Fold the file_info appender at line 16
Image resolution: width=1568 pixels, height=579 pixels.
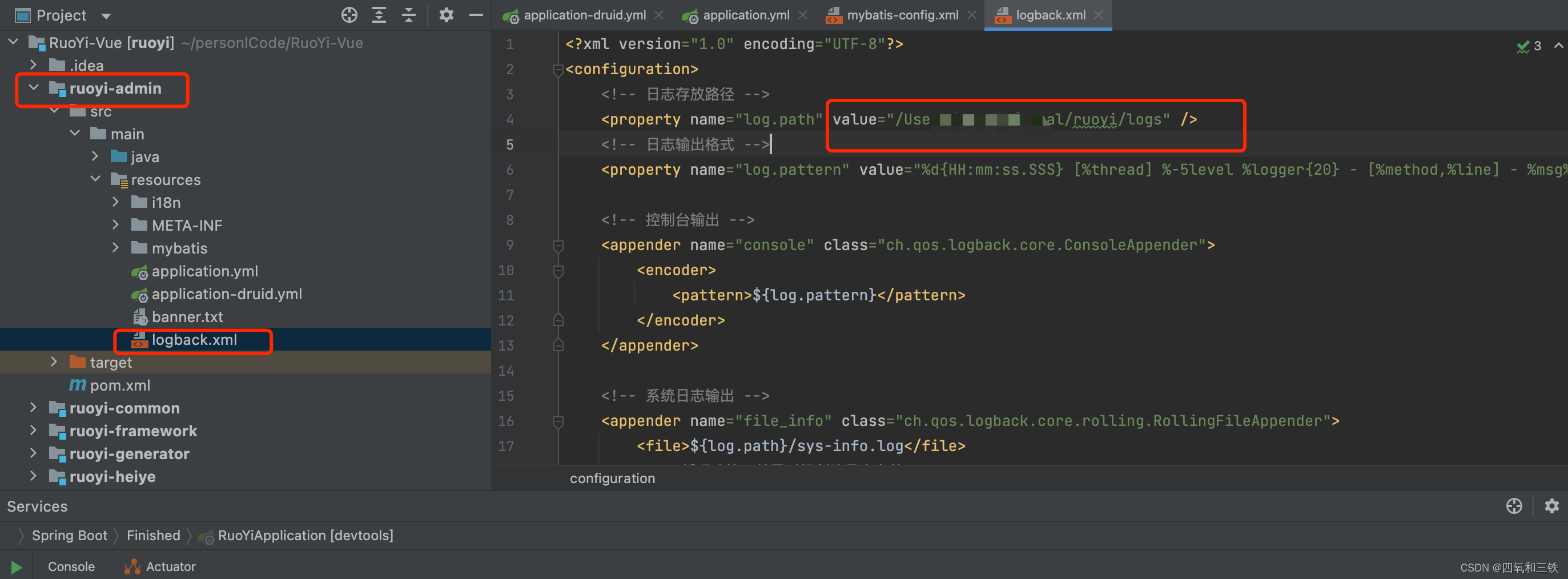click(557, 421)
